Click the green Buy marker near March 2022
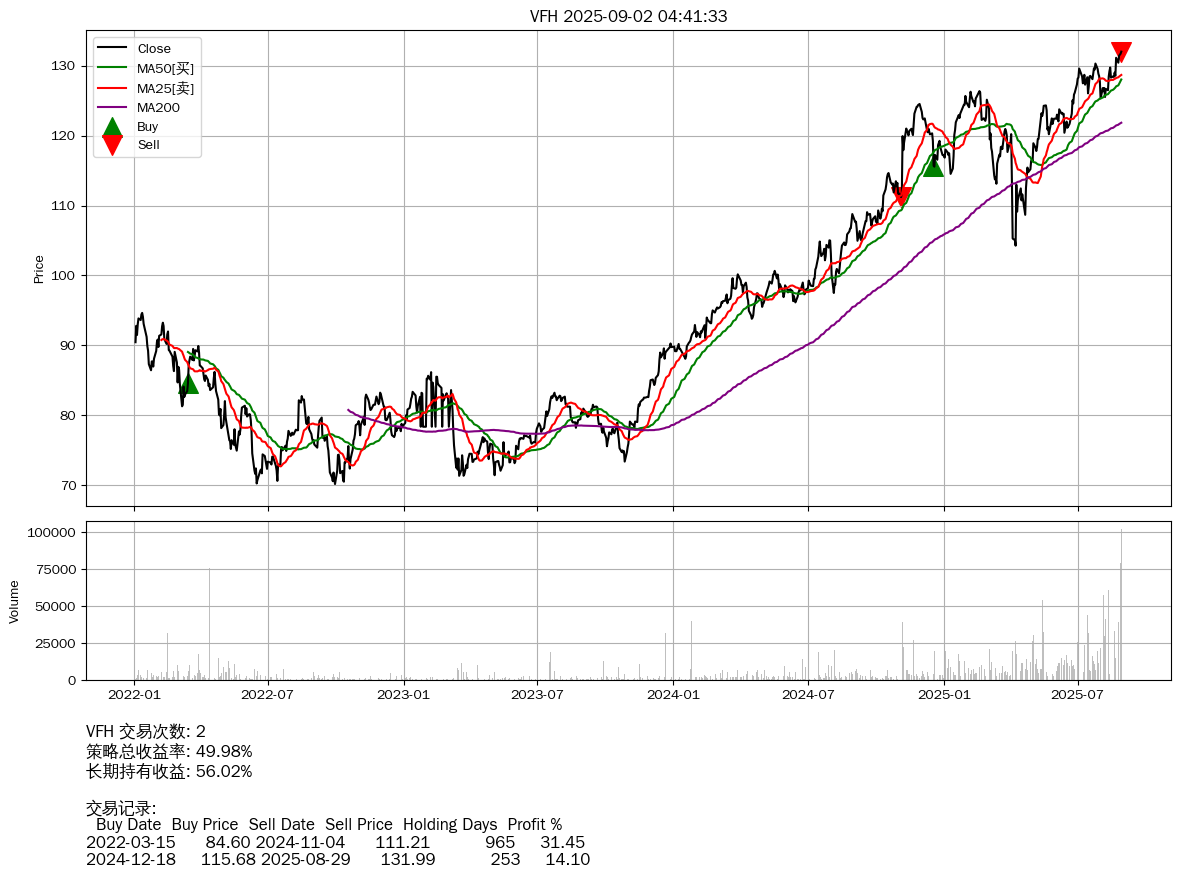This screenshot has height=878, width=1180. pyautogui.click(x=188, y=384)
